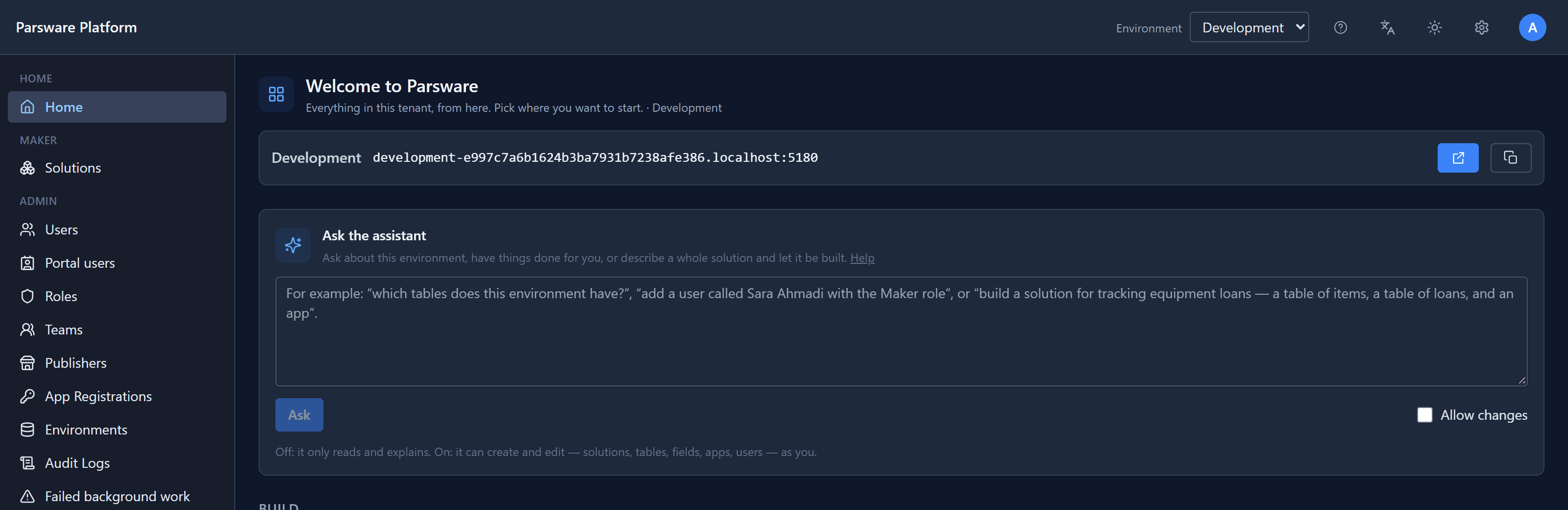The image size is (1568, 510).
Task: Open Solutions page from sidebar
Action: click(x=117, y=168)
